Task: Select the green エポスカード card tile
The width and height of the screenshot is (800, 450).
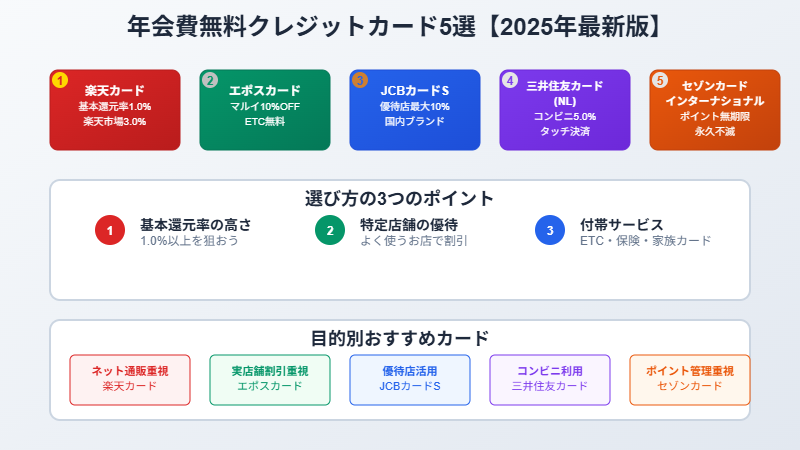Action: (265, 112)
